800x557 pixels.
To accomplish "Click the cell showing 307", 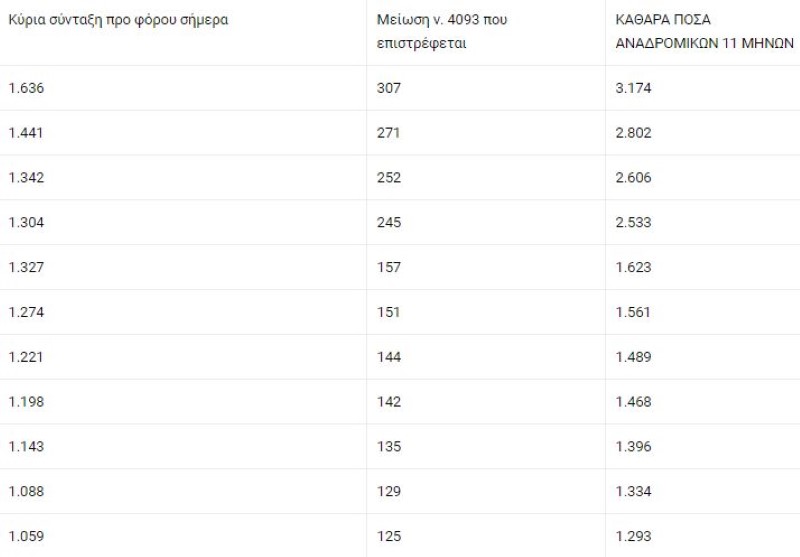I will (x=390, y=88).
